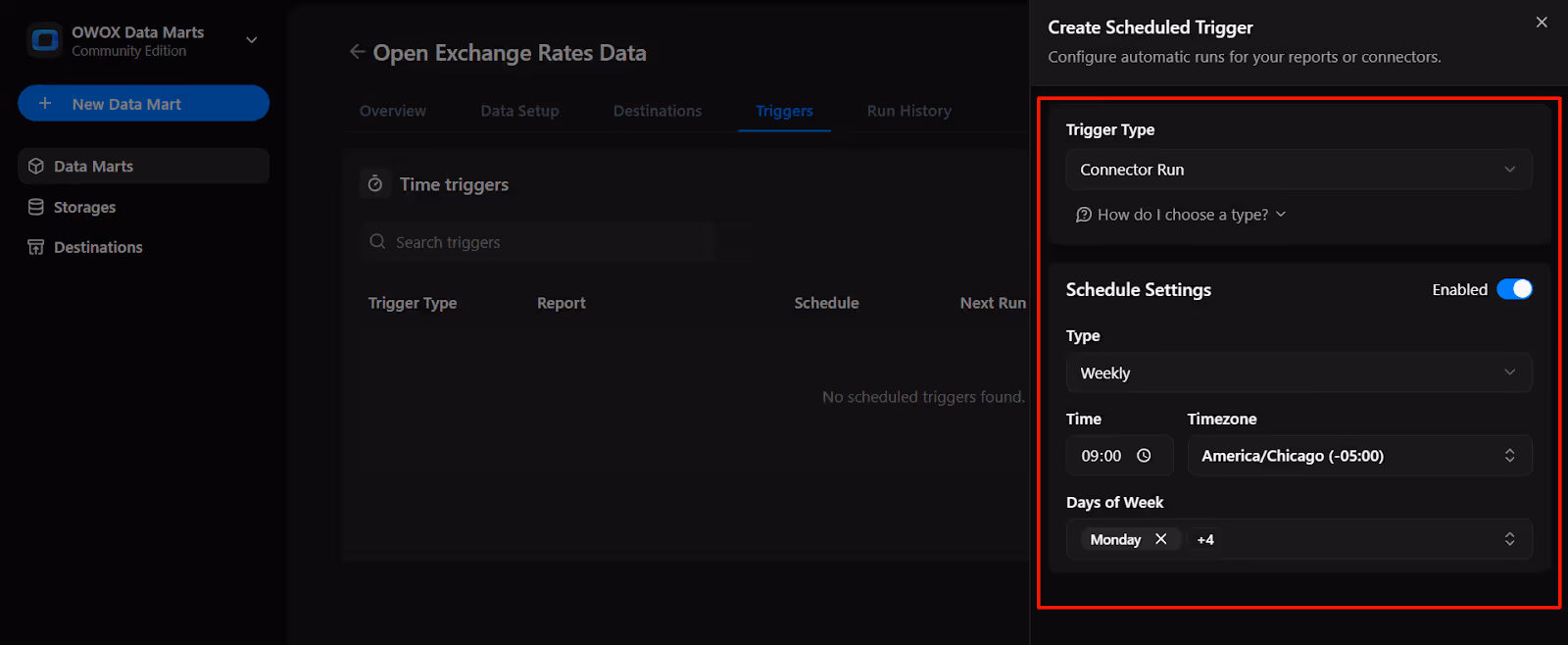Open the Days of Week selector arrows
This screenshot has width=1568, height=645.
point(1509,539)
